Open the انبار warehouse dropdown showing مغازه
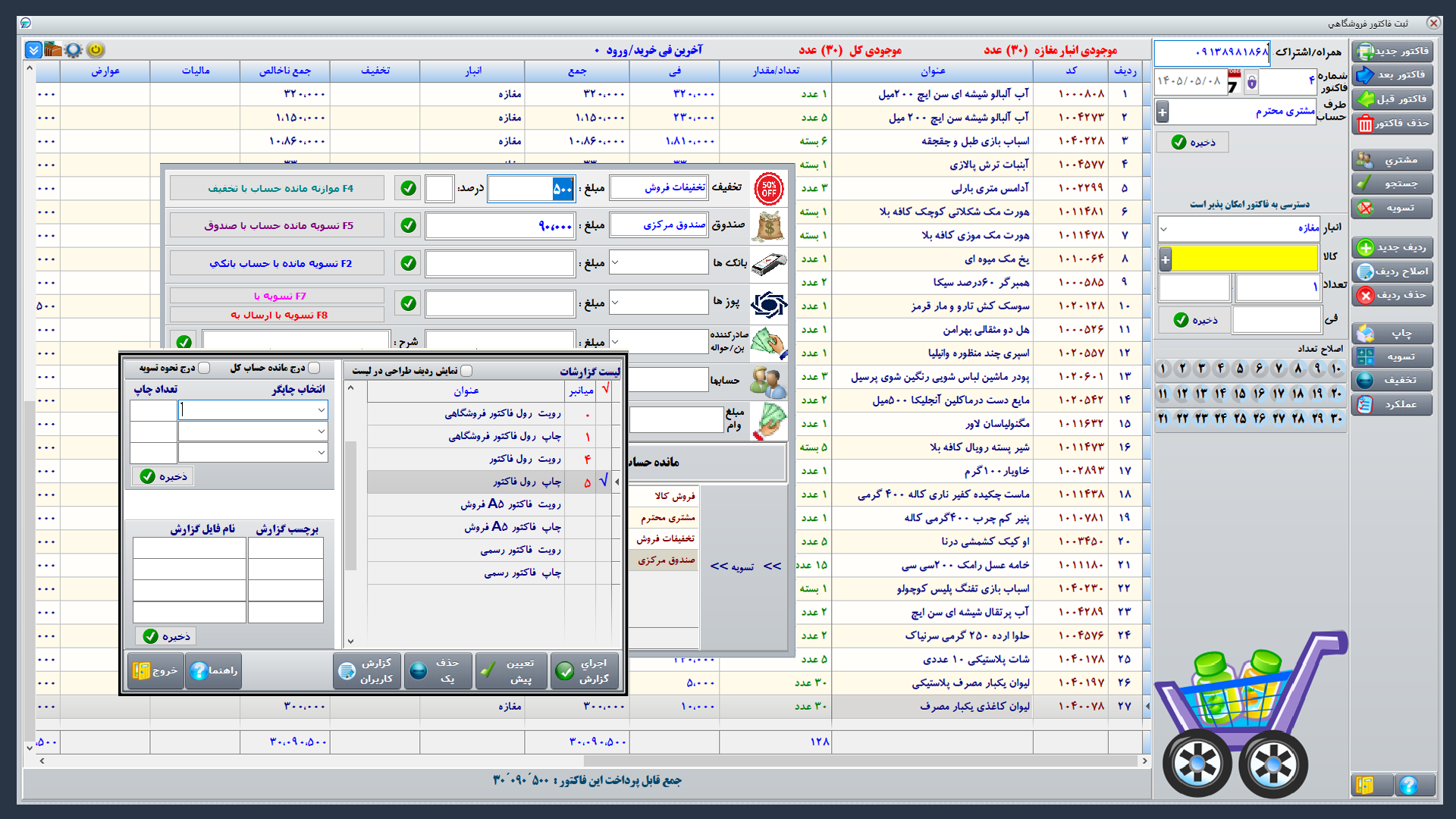 point(1239,228)
